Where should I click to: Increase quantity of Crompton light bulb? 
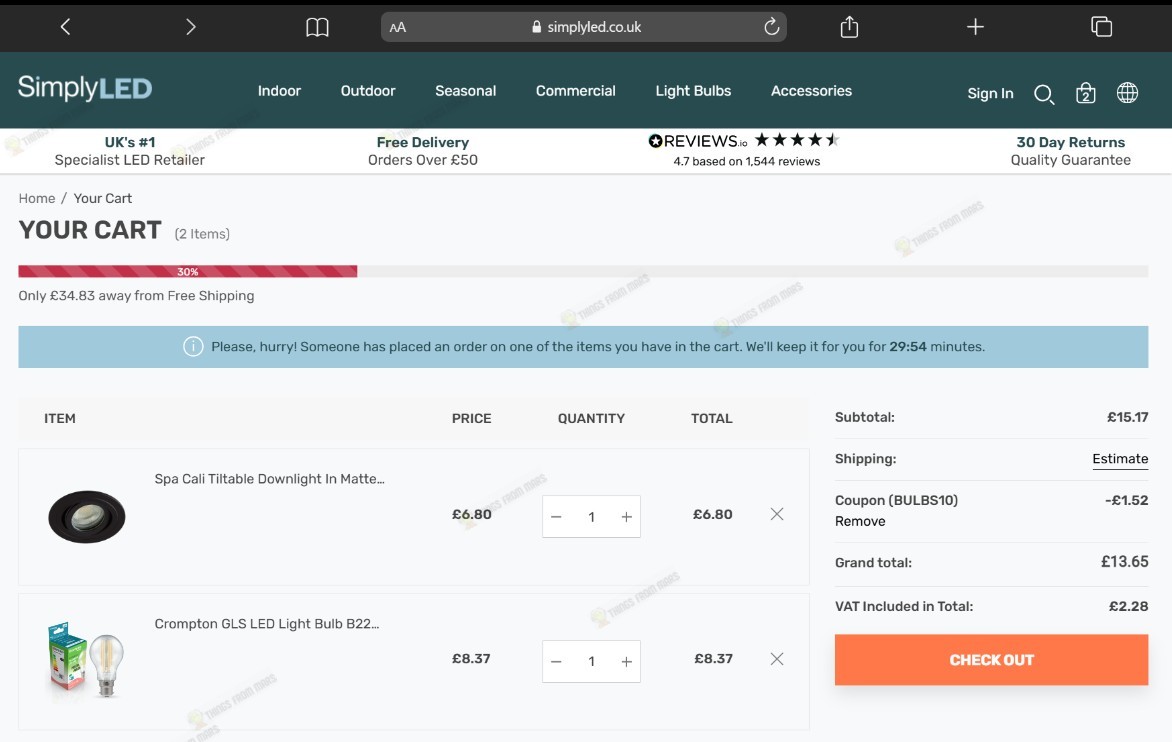[626, 661]
